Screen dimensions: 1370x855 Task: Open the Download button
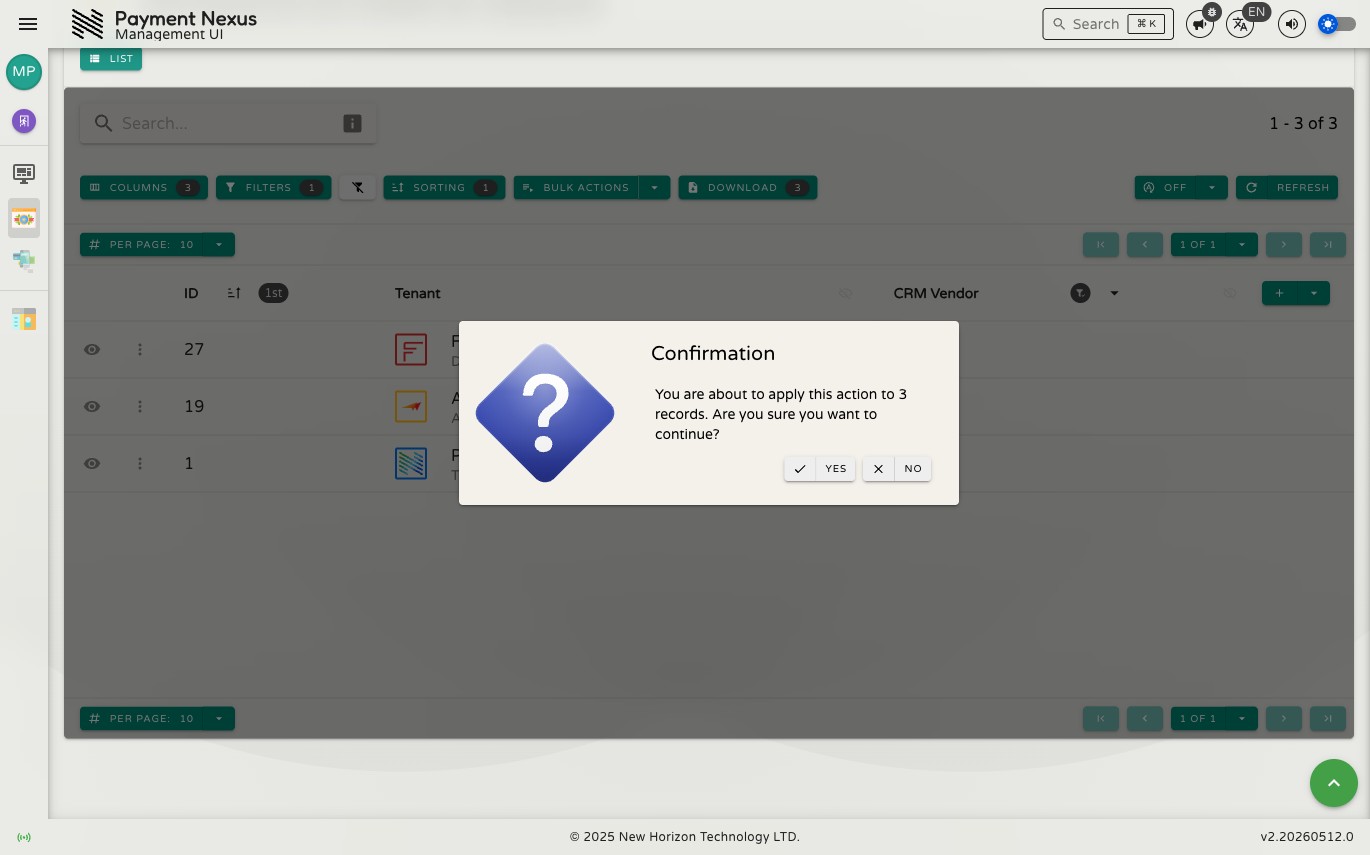pyautogui.click(x=748, y=187)
